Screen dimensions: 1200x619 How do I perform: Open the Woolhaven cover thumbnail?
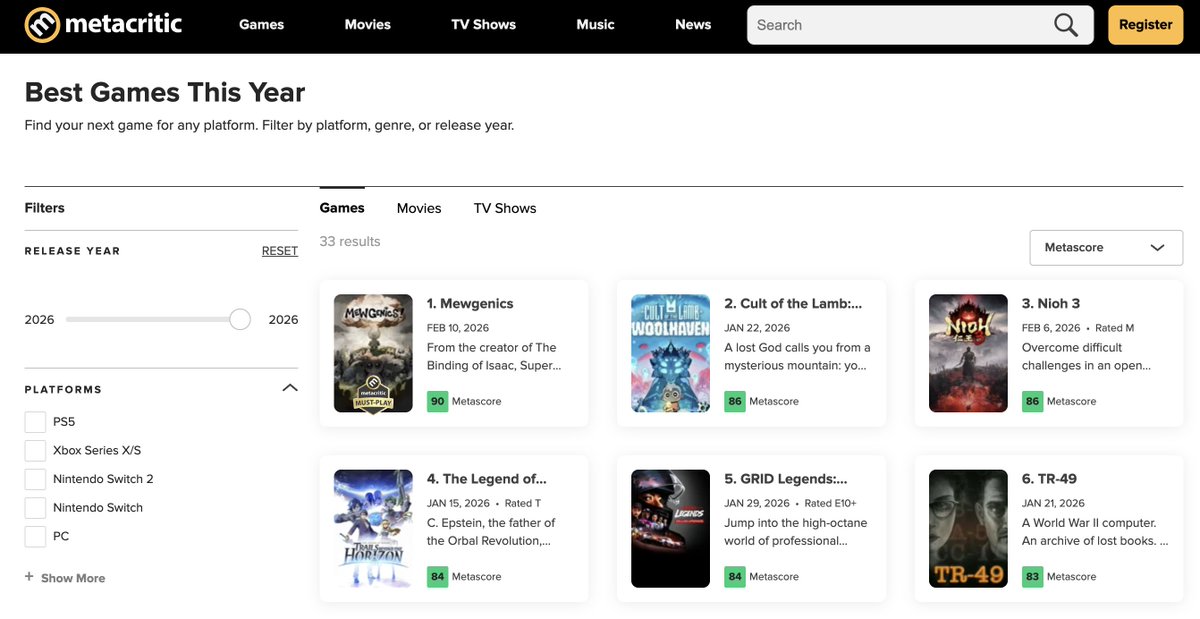click(x=671, y=353)
